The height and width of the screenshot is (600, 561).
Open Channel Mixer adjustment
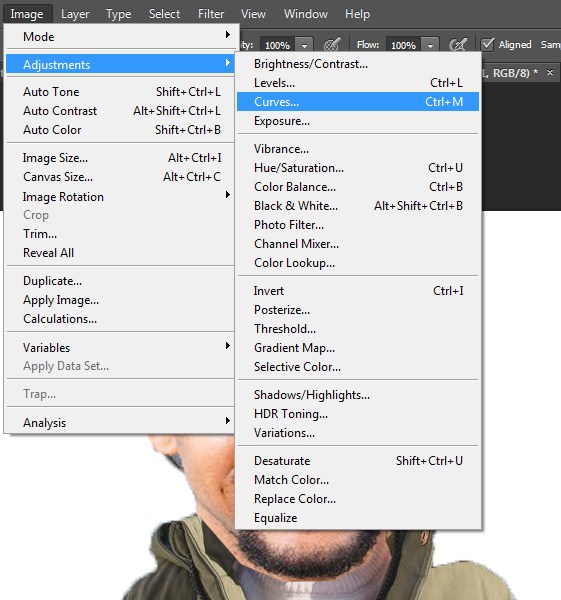(358, 244)
